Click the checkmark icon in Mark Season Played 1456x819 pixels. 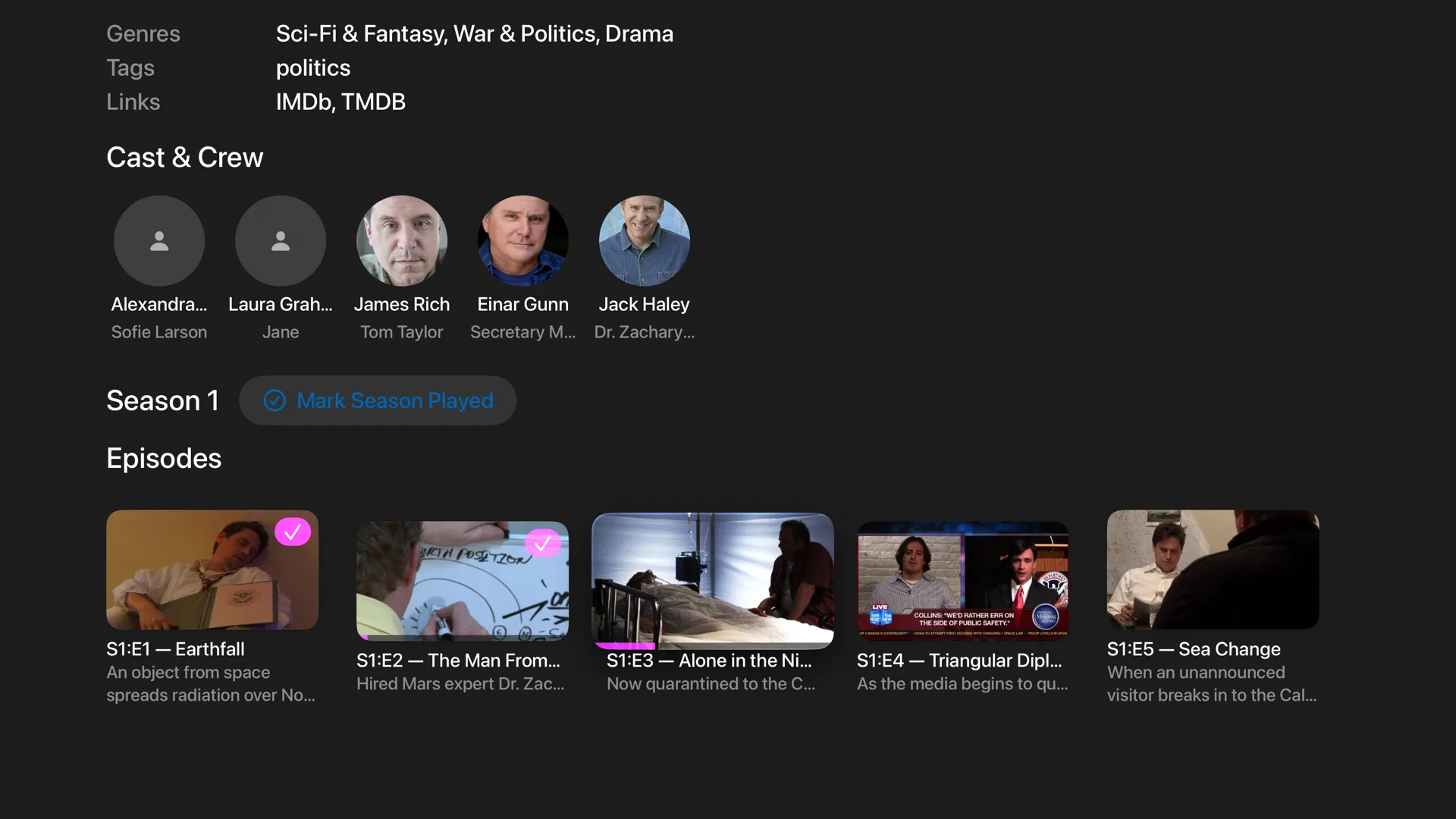275,400
